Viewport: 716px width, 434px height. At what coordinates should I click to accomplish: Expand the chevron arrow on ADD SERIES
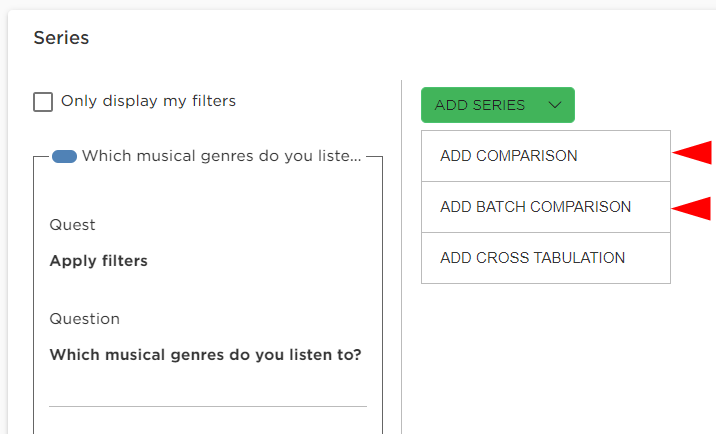555,105
